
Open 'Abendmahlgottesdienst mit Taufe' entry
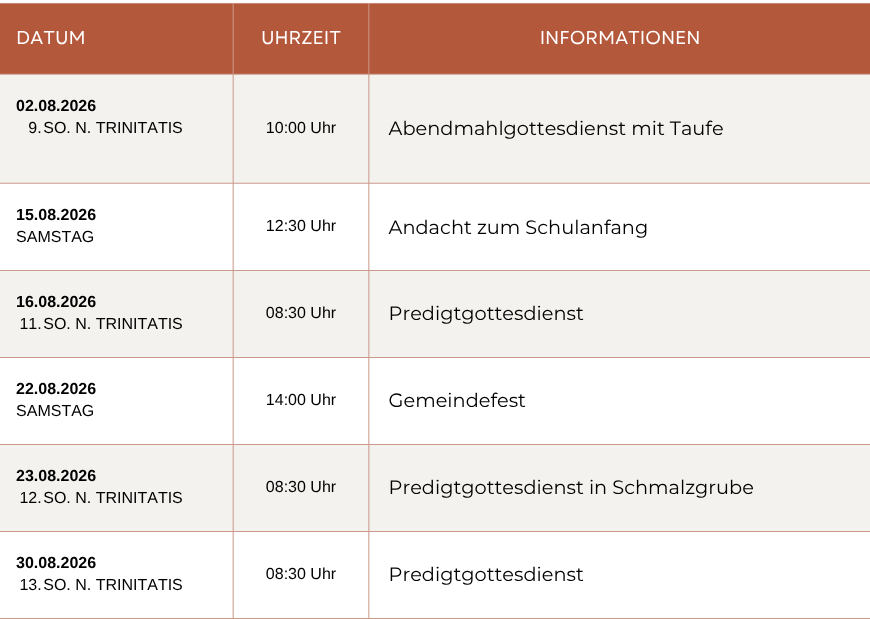556,128
